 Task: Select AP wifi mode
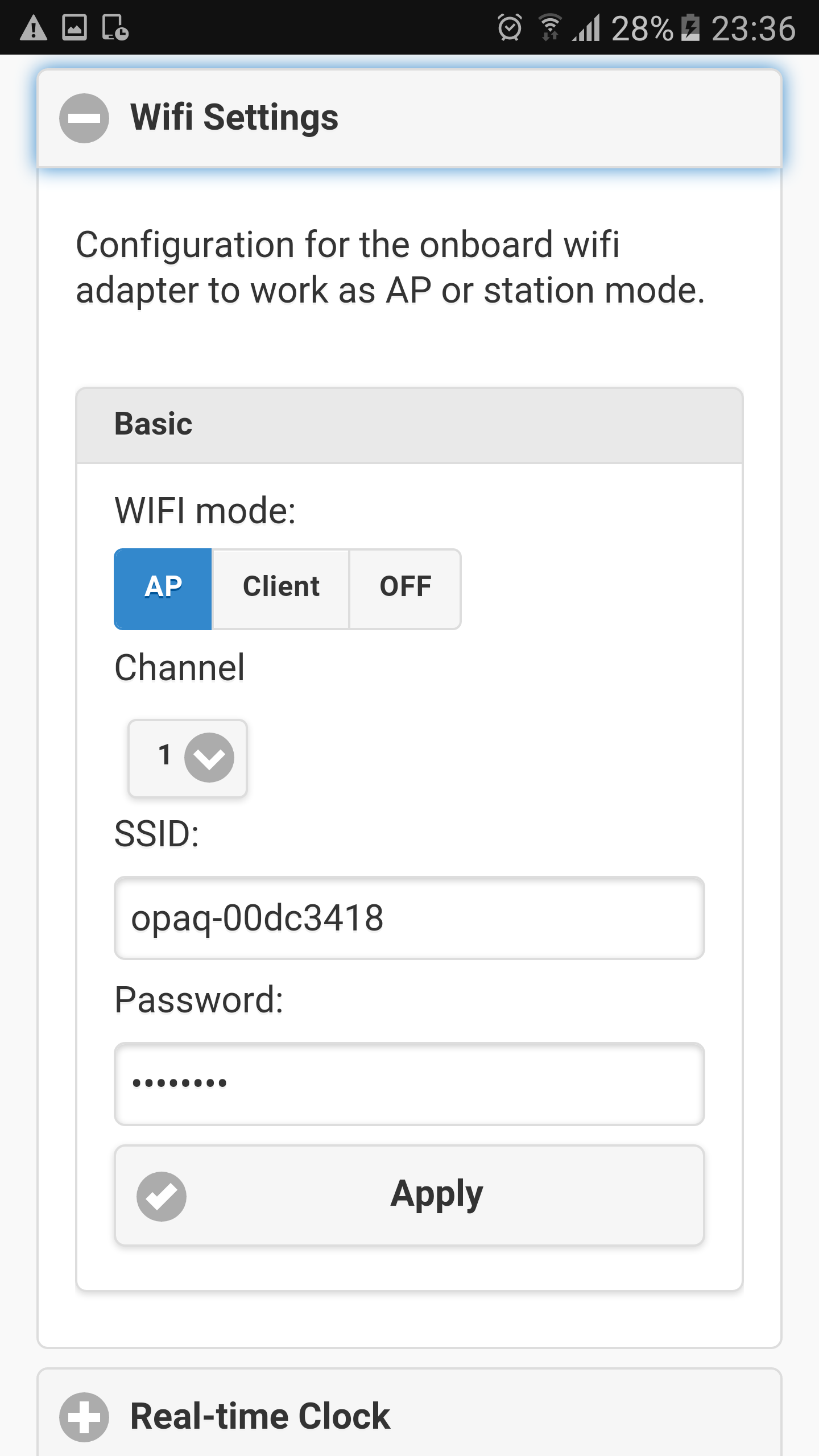(x=163, y=589)
